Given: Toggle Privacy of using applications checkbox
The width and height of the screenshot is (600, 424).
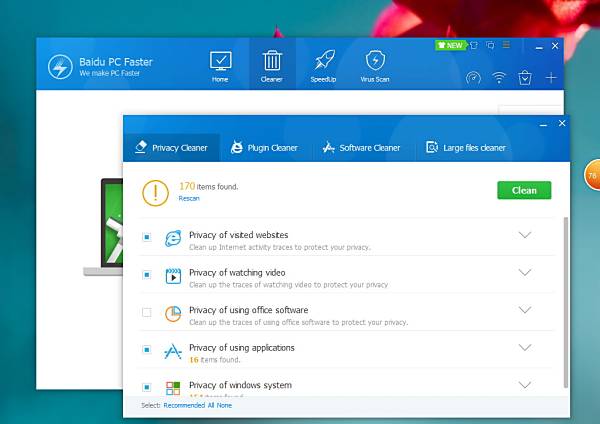Looking at the screenshot, I should (147, 349).
